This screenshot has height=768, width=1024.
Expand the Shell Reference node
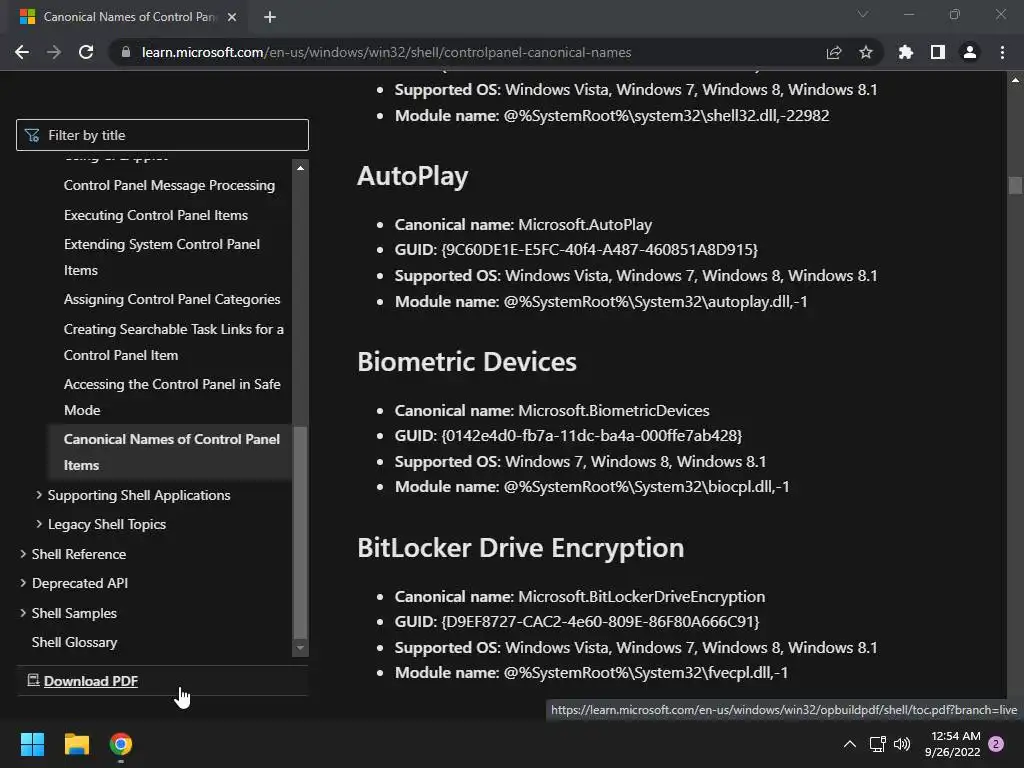(23, 554)
